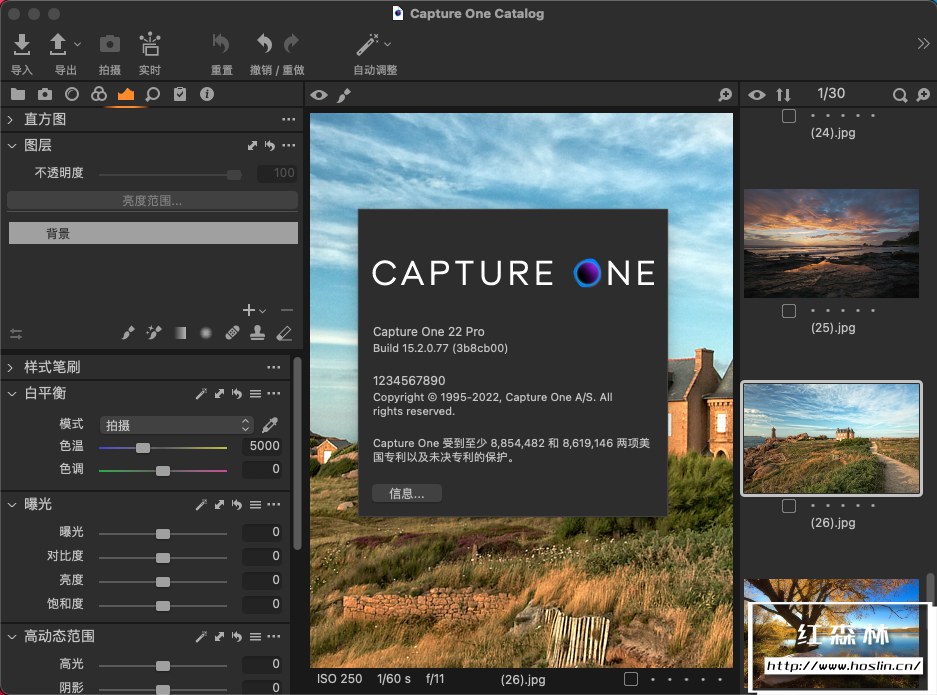Adjust the Kelvin color temperature slider
937x695 pixels.
point(143,448)
